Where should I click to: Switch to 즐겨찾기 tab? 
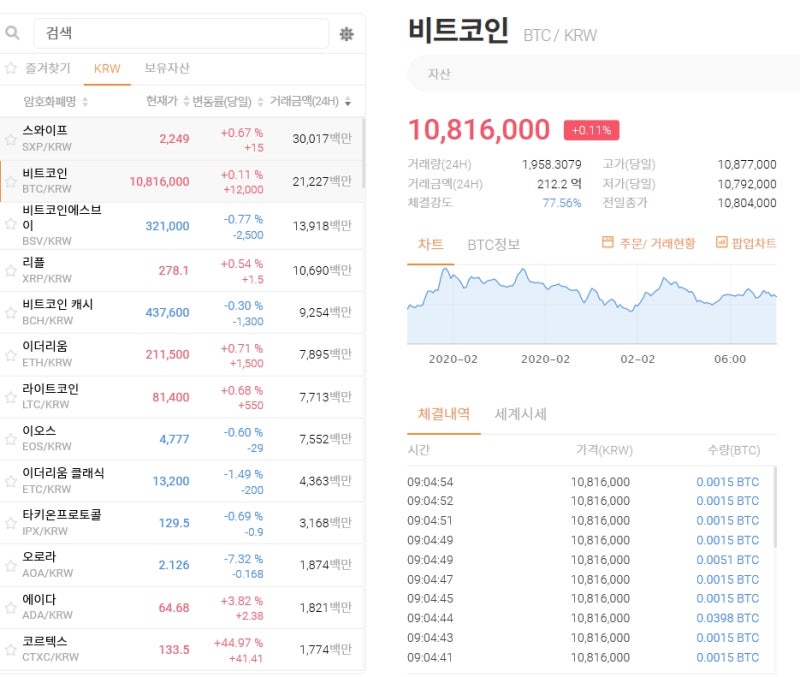click(x=48, y=68)
